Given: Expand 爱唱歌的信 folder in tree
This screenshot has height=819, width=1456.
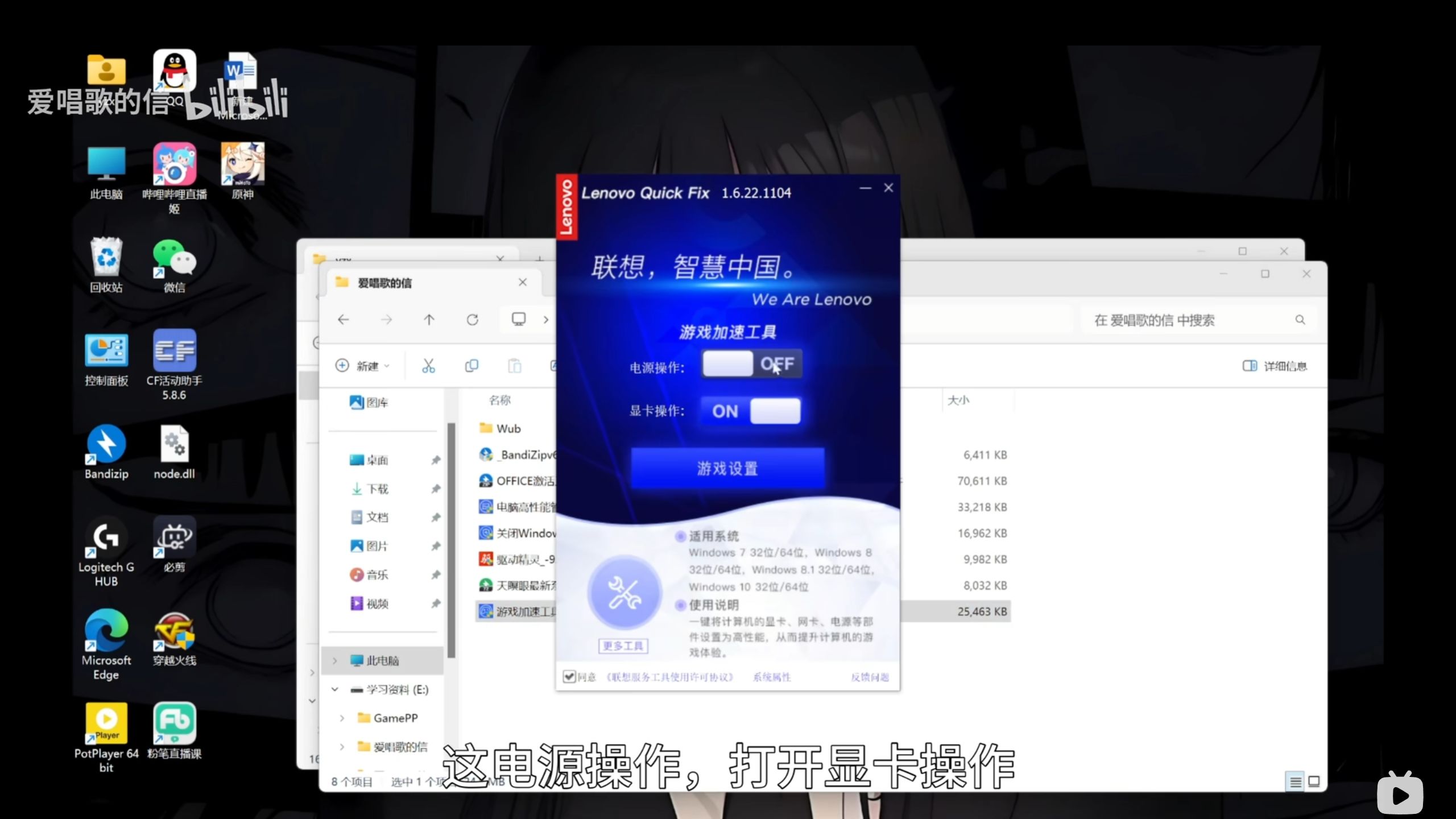Looking at the screenshot, I should 342,747.
